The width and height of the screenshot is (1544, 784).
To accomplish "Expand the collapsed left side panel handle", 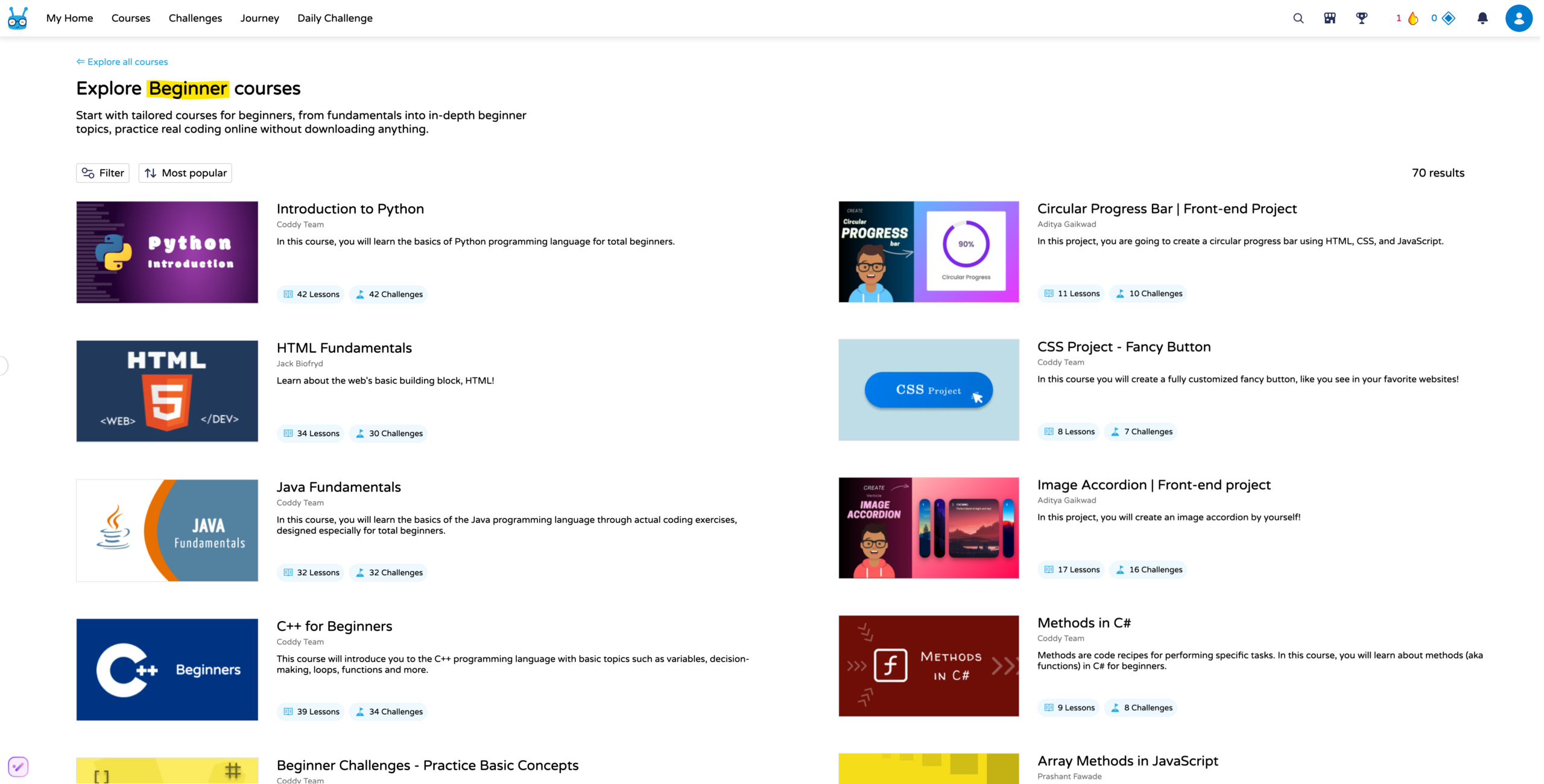I will pos(3,365).
